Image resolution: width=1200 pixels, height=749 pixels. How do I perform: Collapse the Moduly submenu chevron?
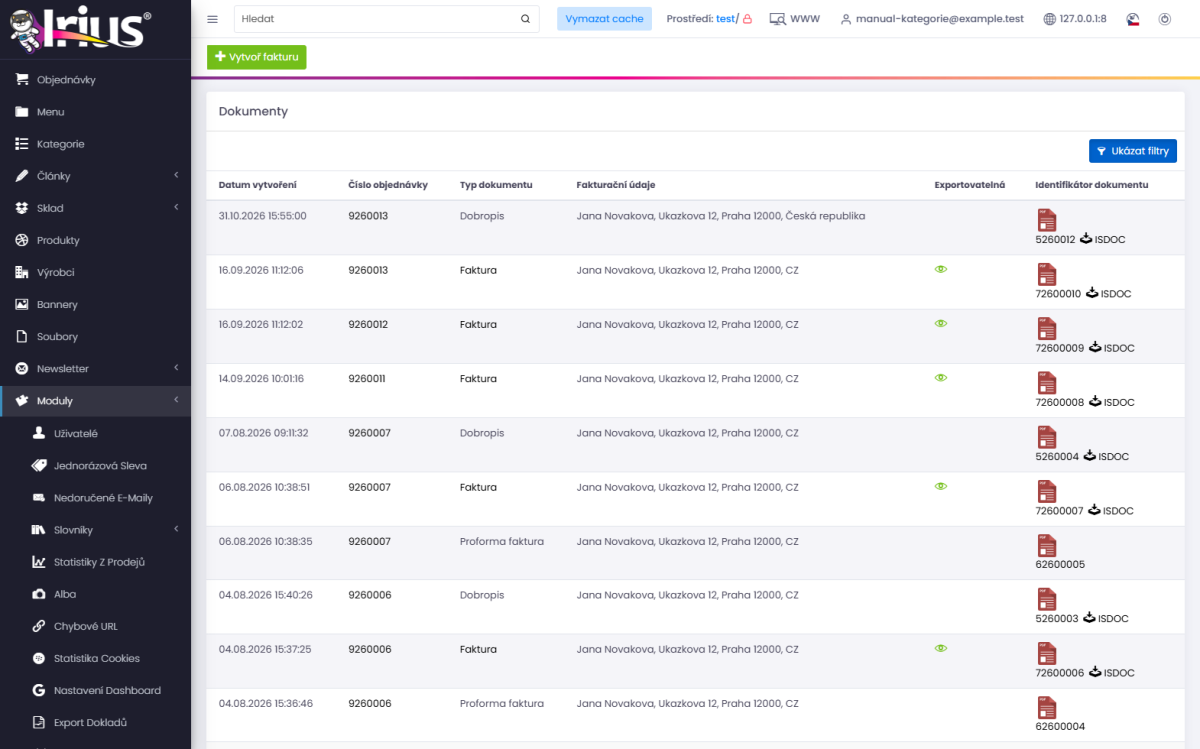pos(176,401)
